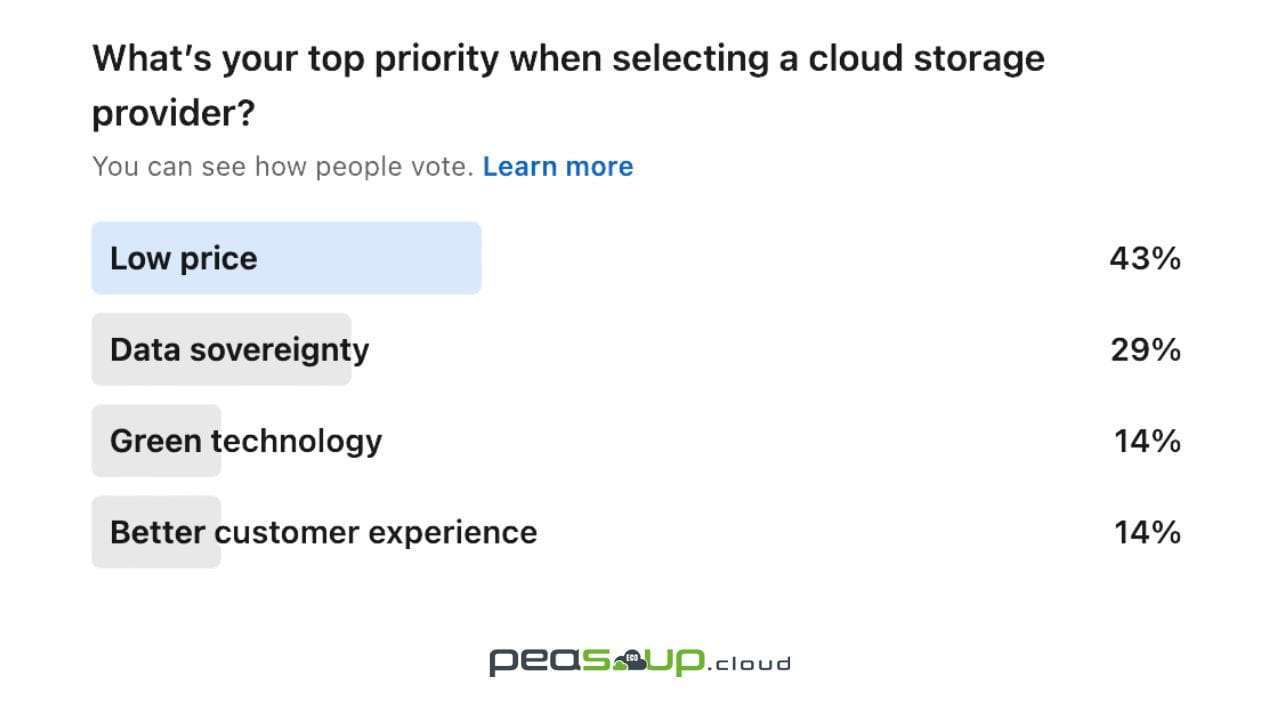This screenshot has width=1280, height=720.
Task: Click the poll question's first heading line
Action: pos(568,58)
